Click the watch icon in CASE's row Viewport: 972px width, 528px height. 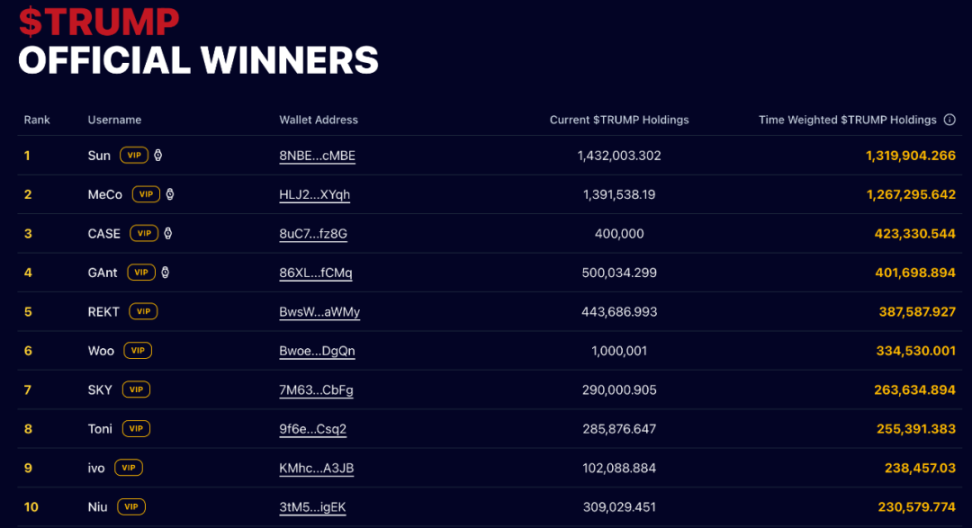168,233
